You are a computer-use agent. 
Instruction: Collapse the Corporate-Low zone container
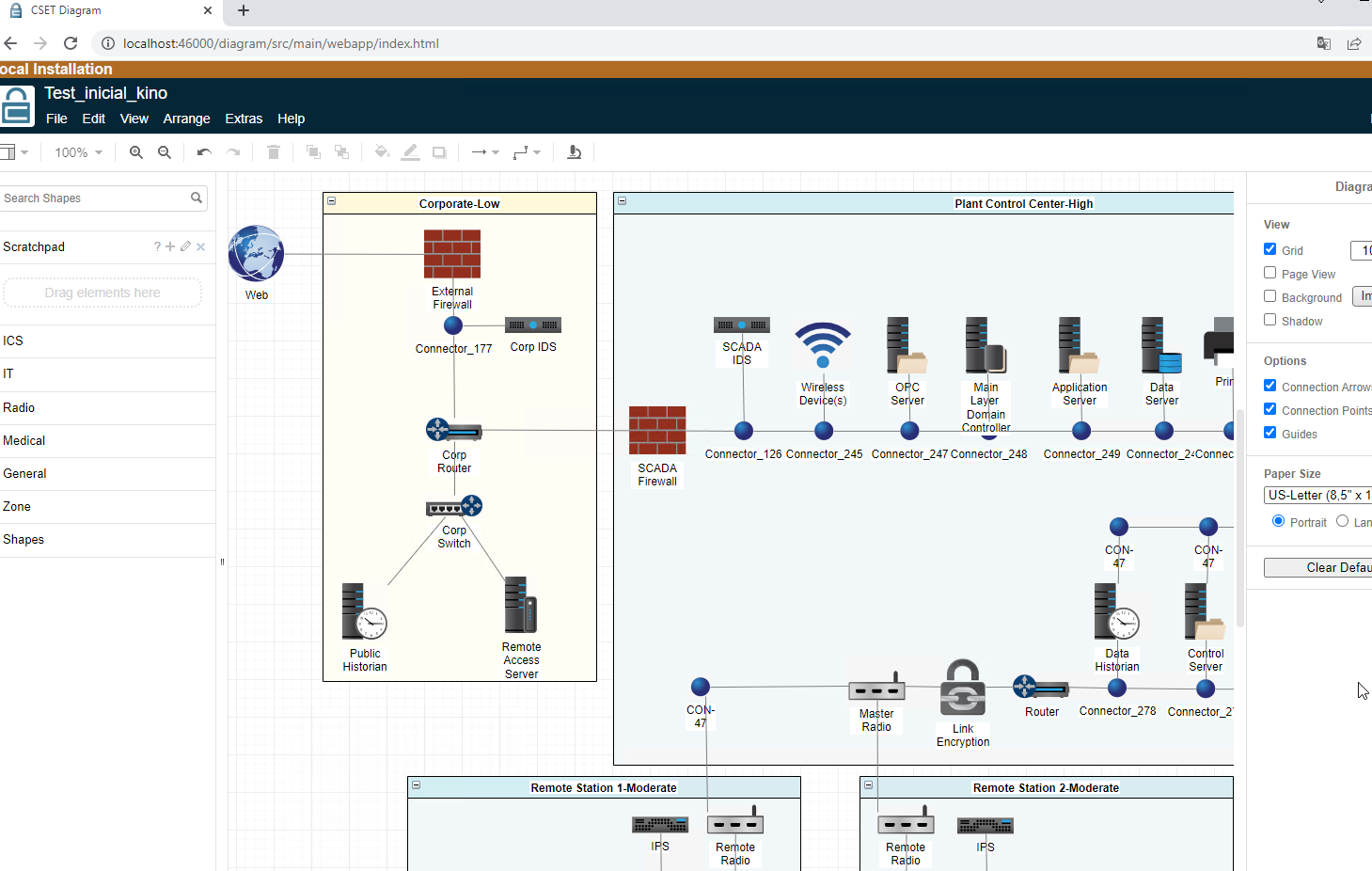coord(332,201)
